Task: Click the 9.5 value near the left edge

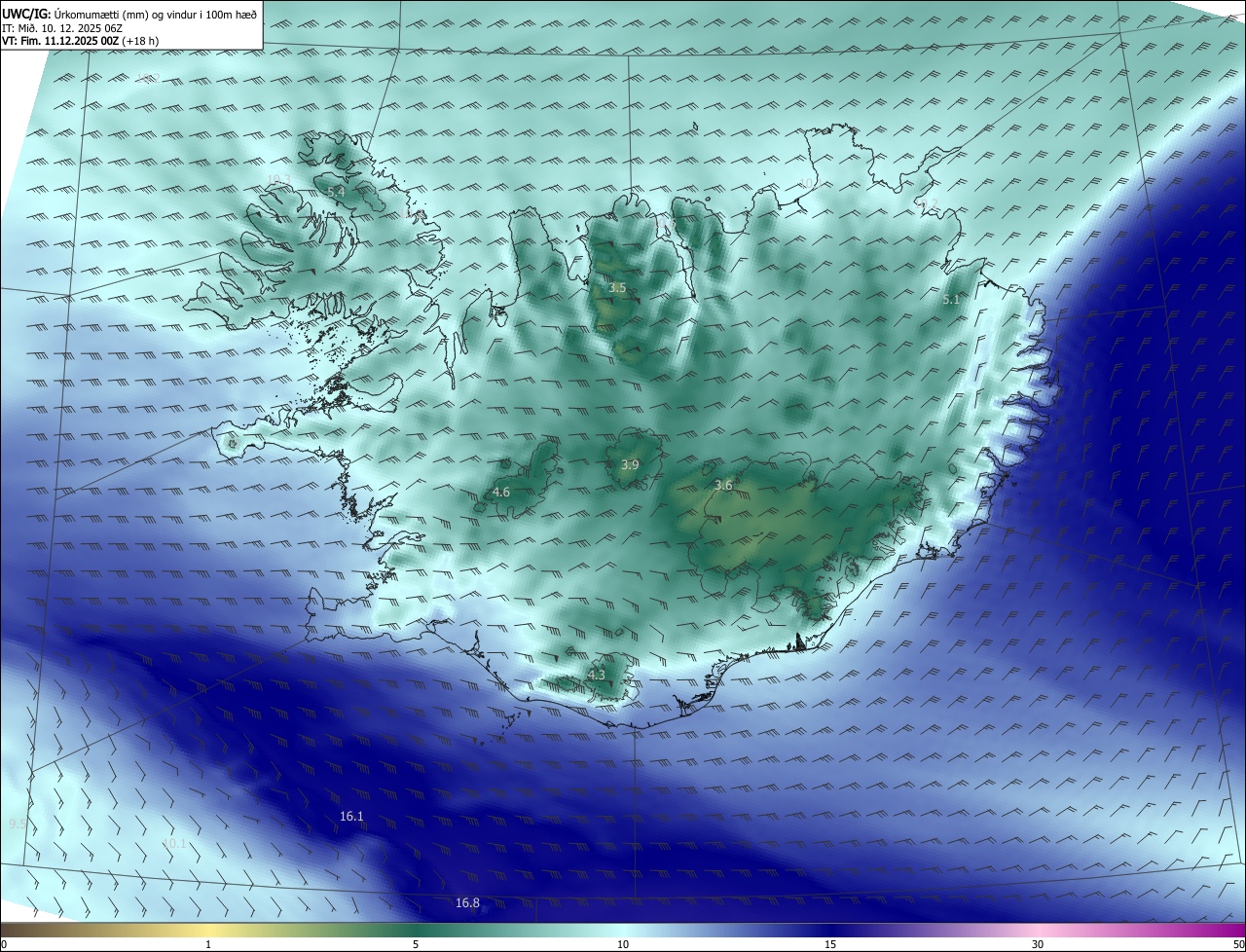Action: (18, 824)
